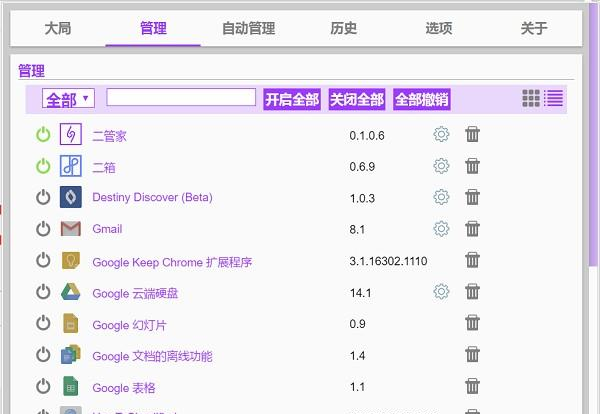Open options gear for Destiny Discover (Beta)
The height and width of the screenshot is (414, 600).
click(x=441, y=197)
